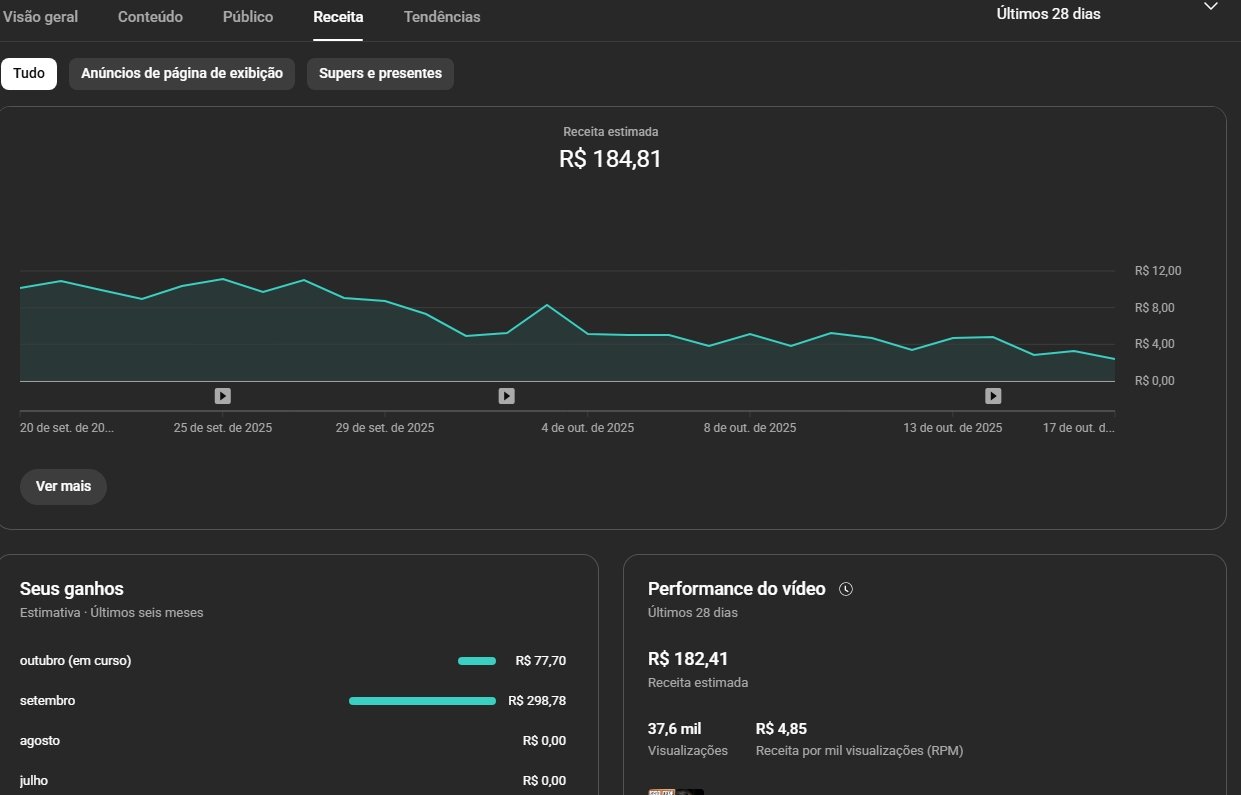Go to the Público tab
1241x795 pixels.
(248, 17)
